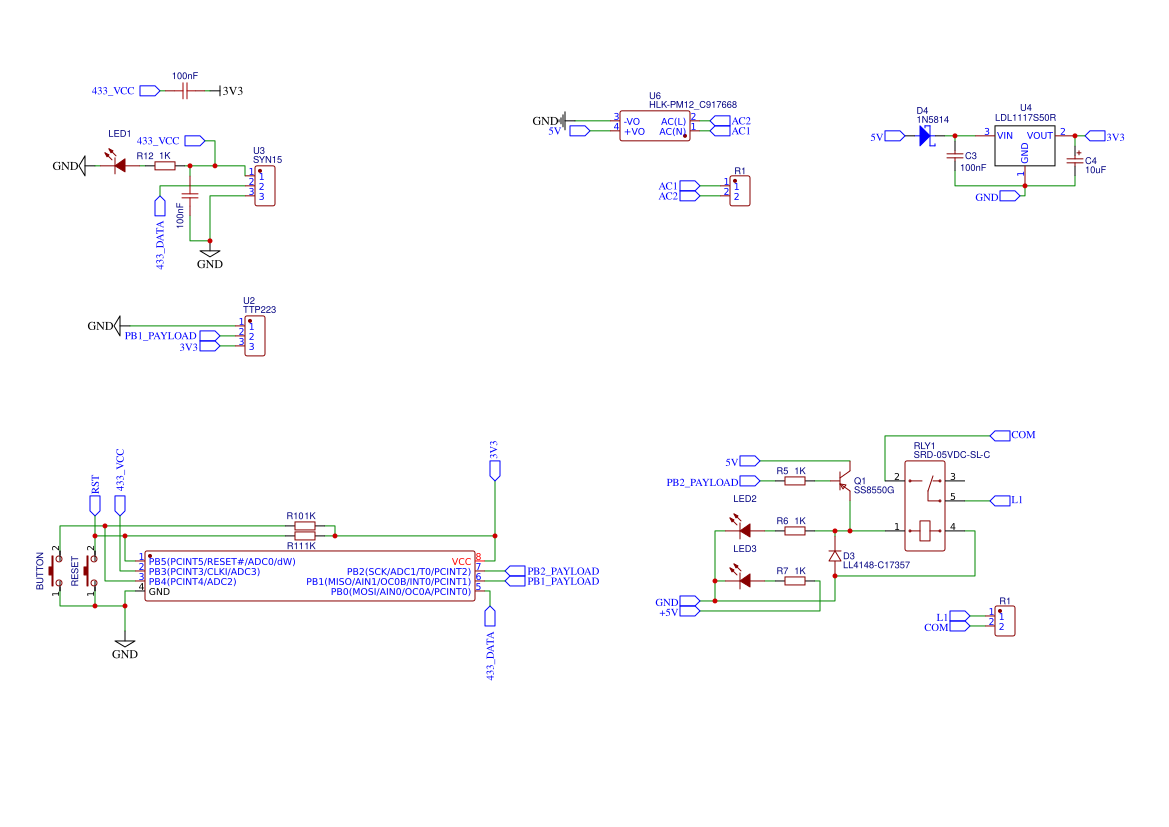Click the U2 TTP223 connector symbol

pos(254,336)
